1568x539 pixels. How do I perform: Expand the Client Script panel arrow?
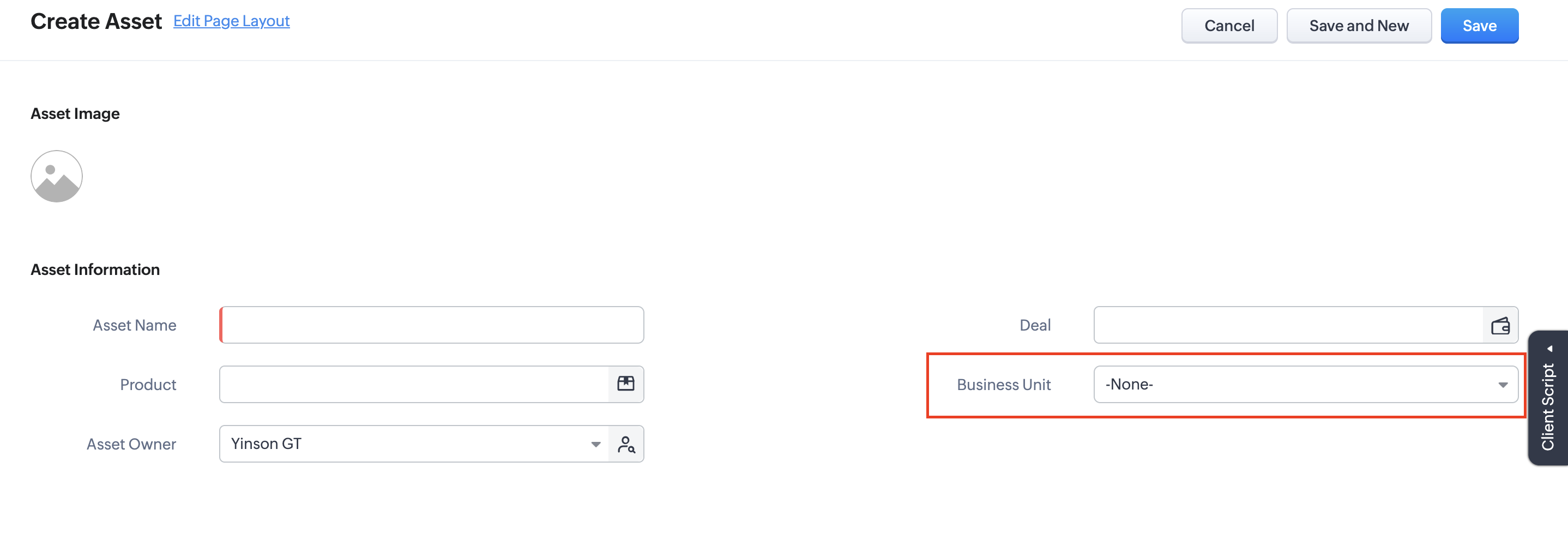point(1549,349)
